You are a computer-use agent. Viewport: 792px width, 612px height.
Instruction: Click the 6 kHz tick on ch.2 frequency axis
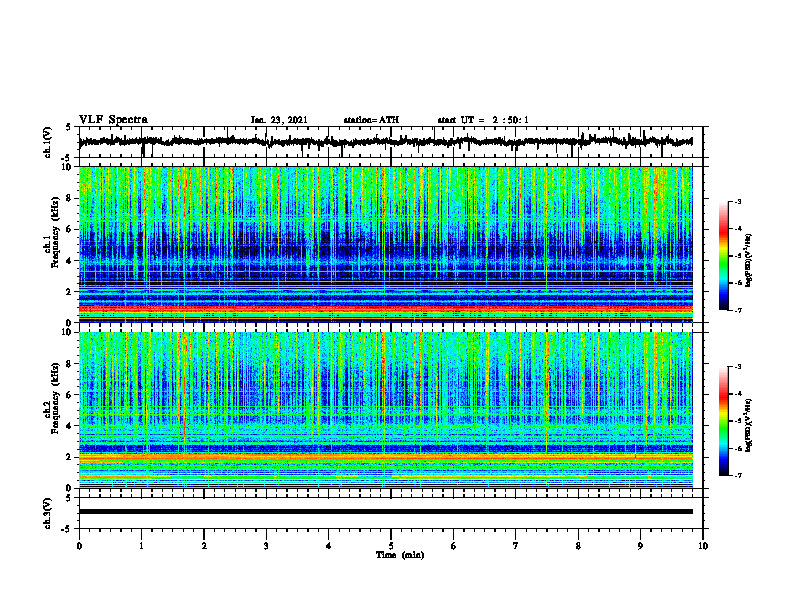coord(70,395)
